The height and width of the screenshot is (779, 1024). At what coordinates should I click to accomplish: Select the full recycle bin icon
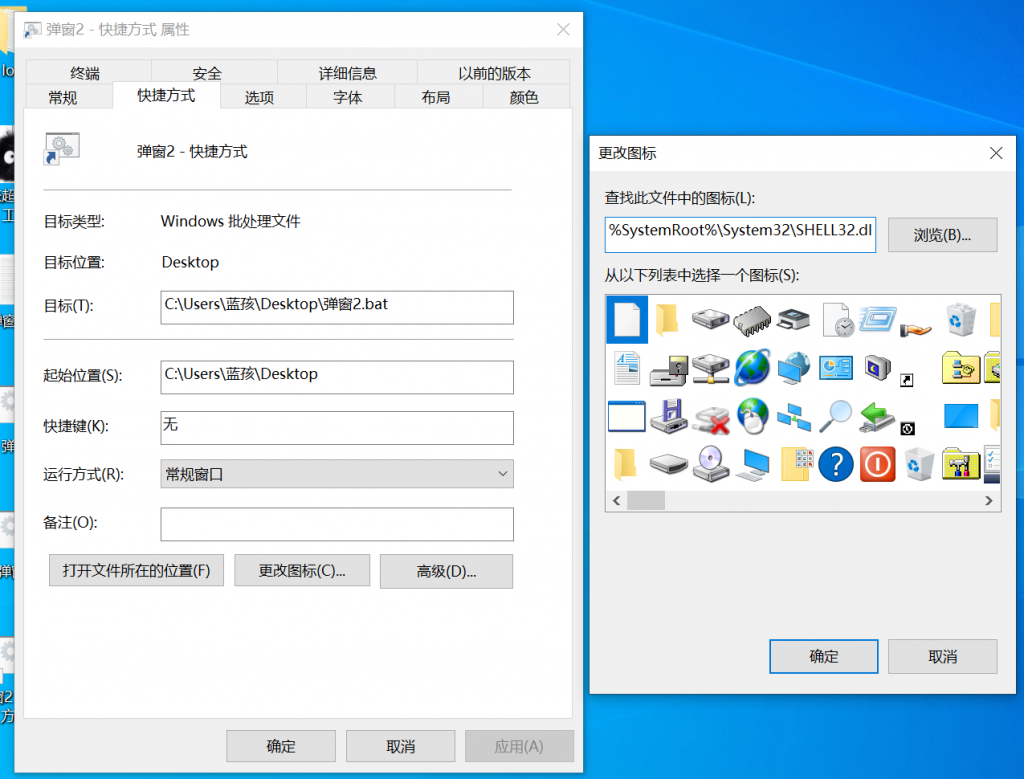coord(961,319)
